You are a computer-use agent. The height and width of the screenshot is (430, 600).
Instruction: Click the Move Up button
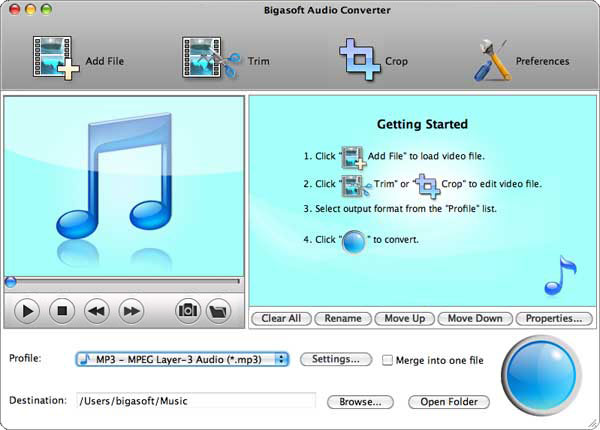point(405,318)
